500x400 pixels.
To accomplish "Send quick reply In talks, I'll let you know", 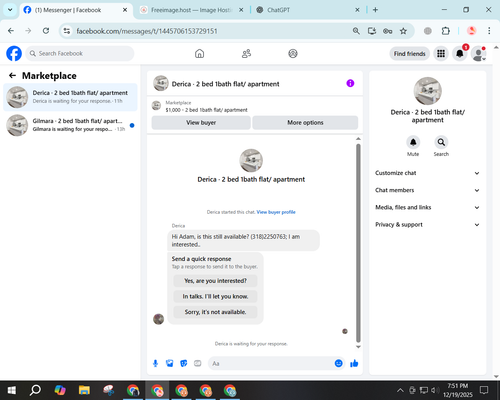I will 215,296.
